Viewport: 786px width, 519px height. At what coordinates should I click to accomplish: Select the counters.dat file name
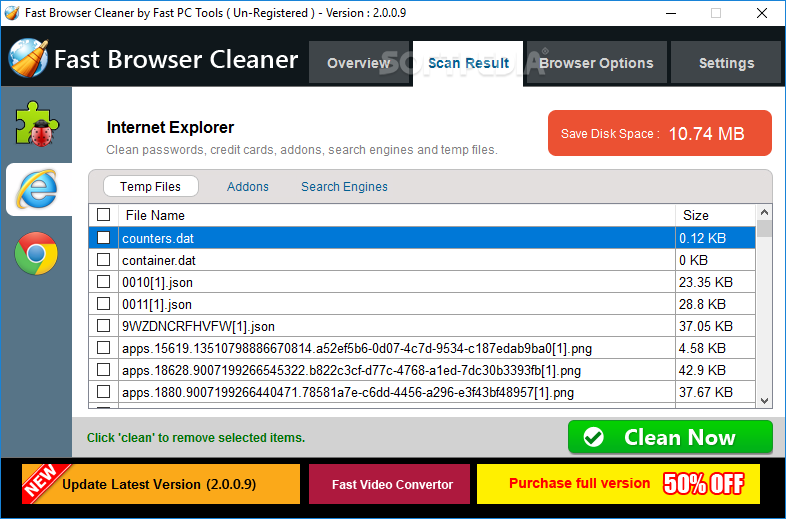[158, 238]
